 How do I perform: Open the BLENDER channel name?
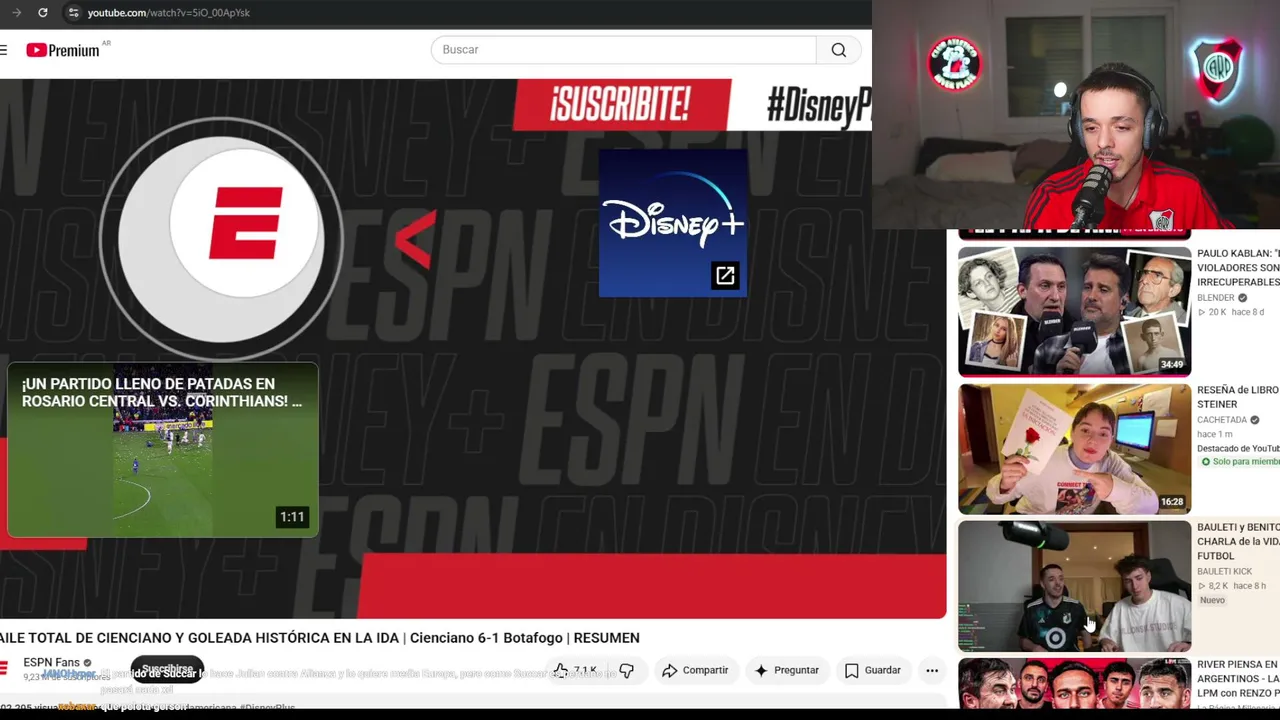coord(1216,298)
